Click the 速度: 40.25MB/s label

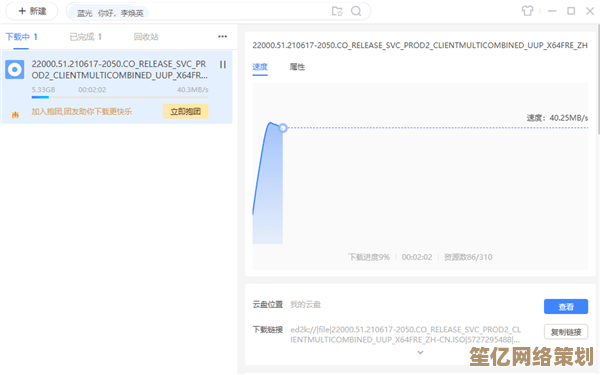[557, 118]
